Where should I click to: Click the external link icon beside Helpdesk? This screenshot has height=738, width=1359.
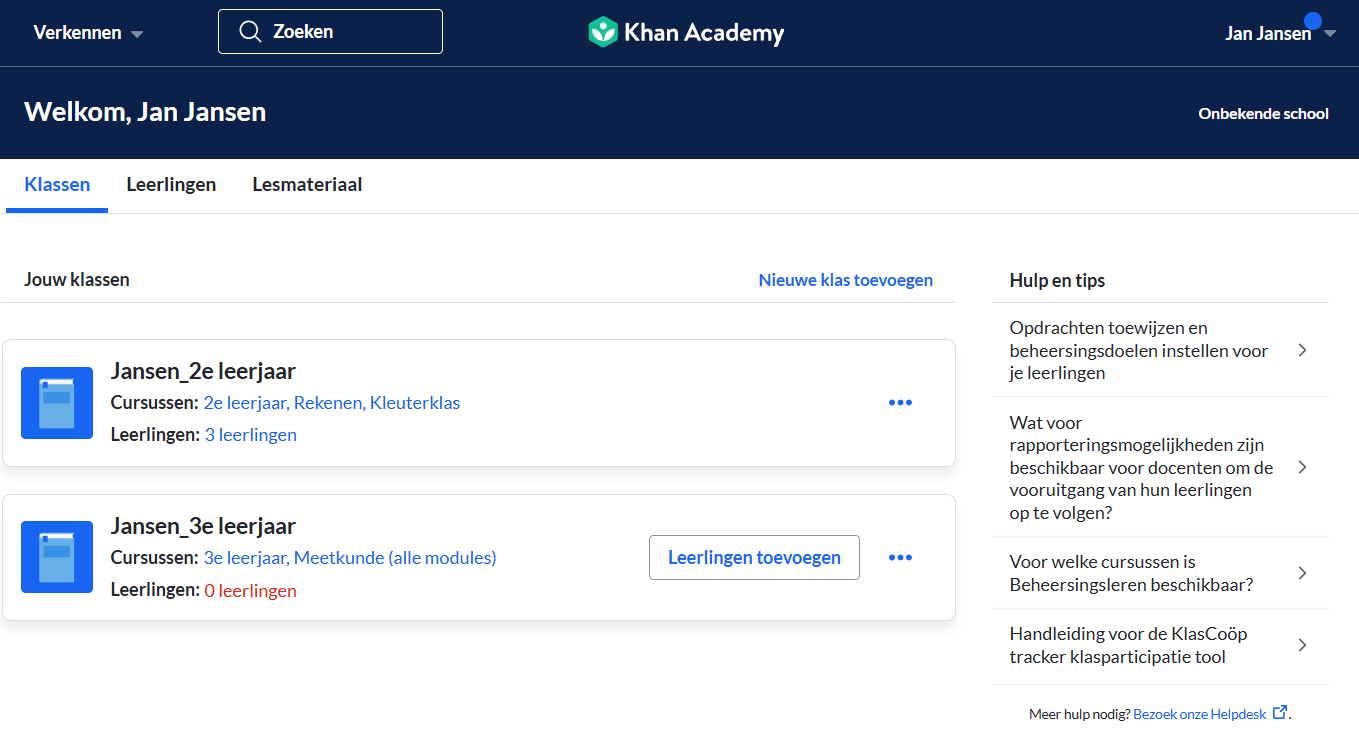(1280, 711)
